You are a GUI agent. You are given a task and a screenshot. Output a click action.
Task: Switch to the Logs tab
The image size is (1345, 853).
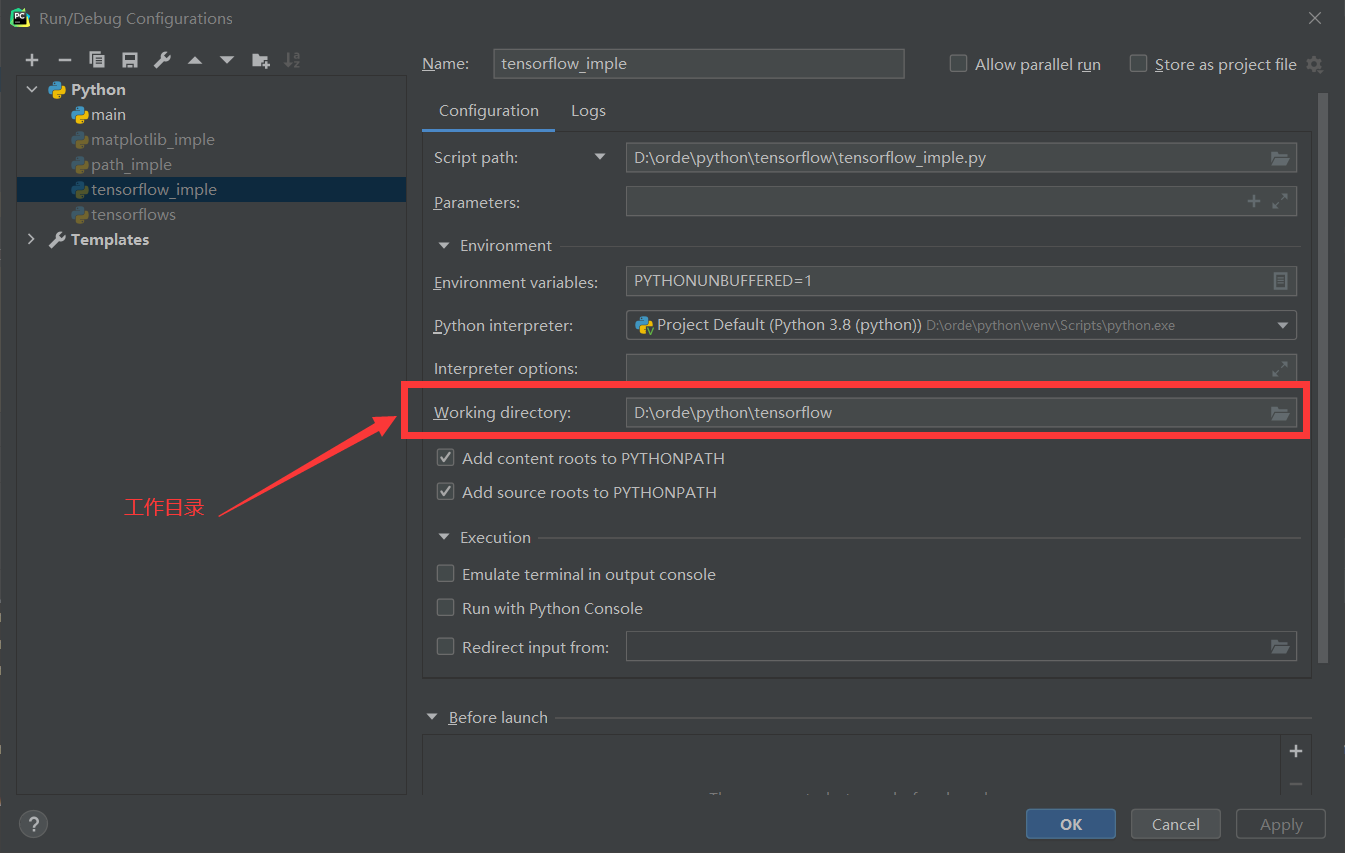tap(588, 111)
